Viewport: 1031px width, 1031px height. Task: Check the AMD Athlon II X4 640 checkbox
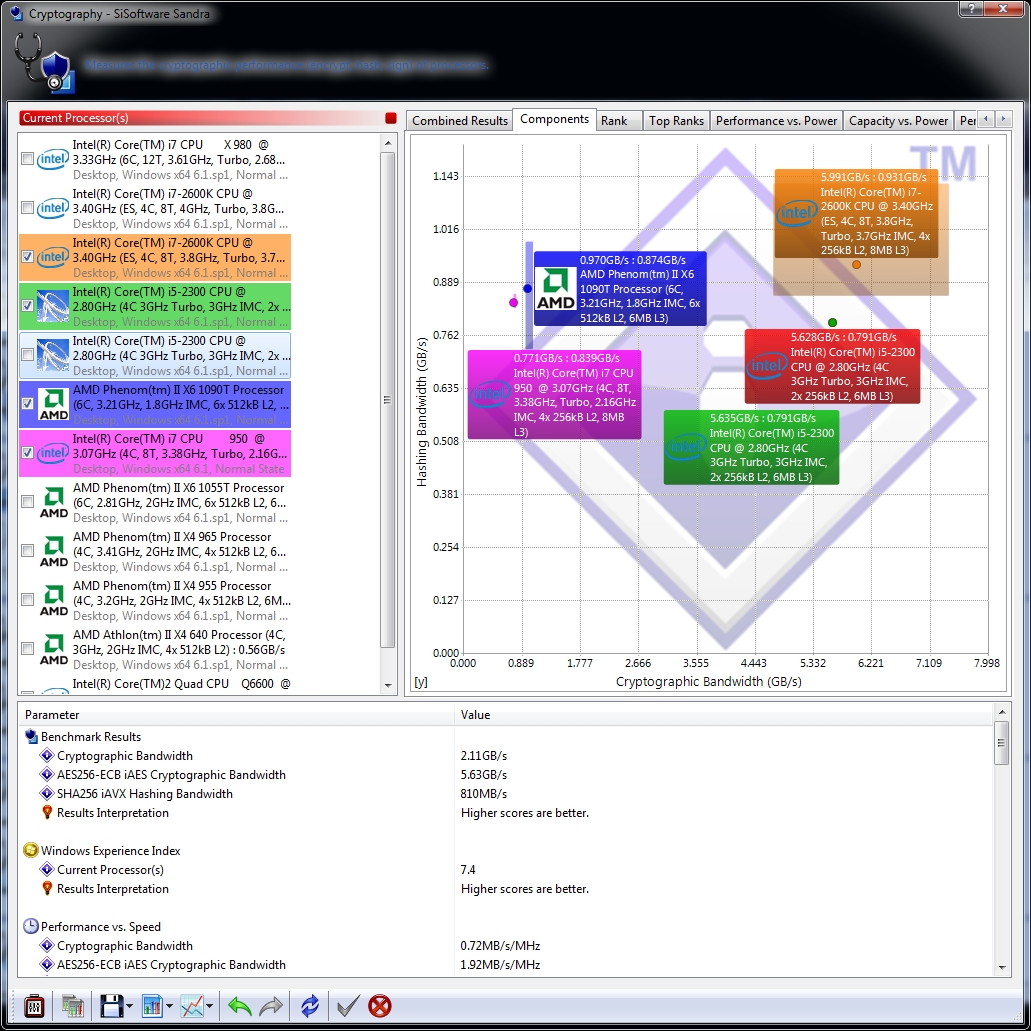(x=28, y=649)
